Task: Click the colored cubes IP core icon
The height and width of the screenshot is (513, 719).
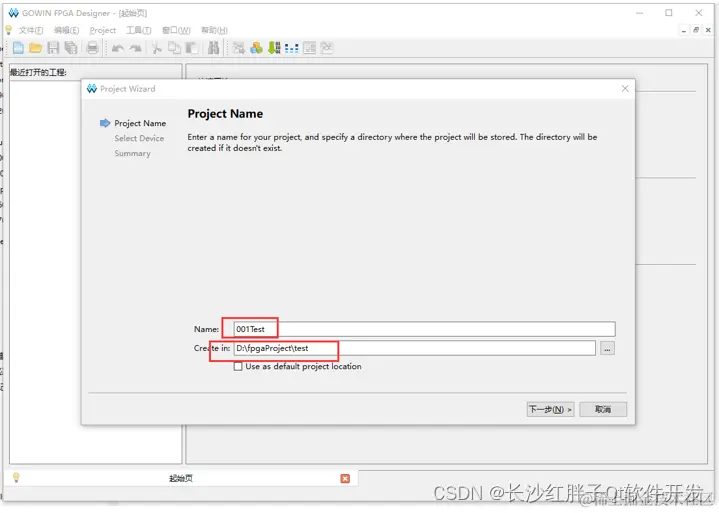Action: click(x=256, y=48)
